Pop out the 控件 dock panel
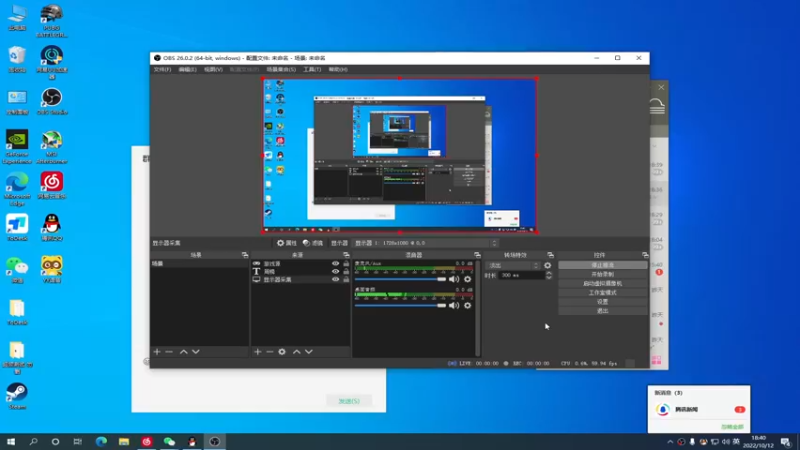Image resolution: width=800 pixels, height=450 pixels. [x=645, y=255]
